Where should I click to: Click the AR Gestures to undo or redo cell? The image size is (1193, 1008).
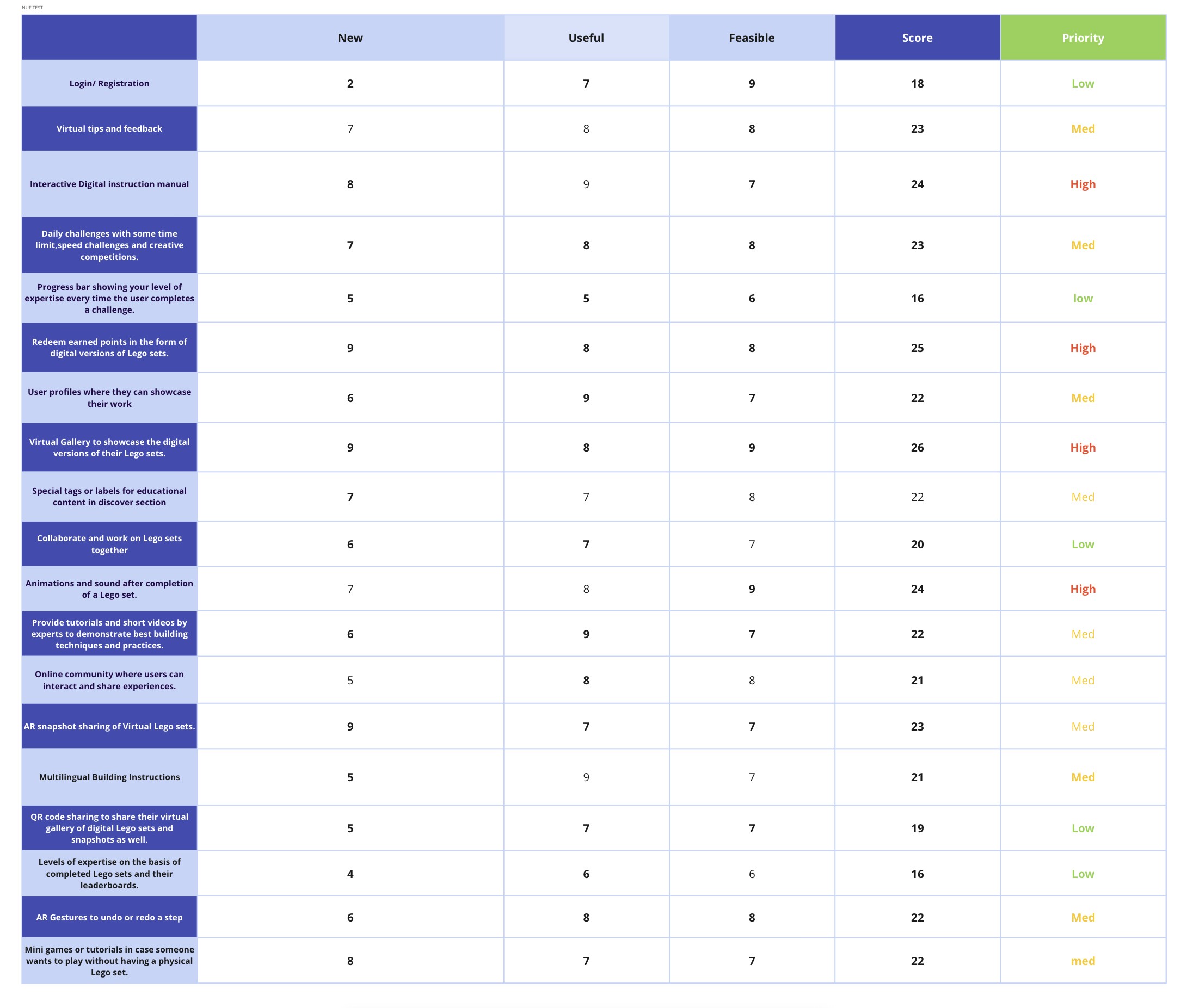pyautogui.click(x=109, y=917)
